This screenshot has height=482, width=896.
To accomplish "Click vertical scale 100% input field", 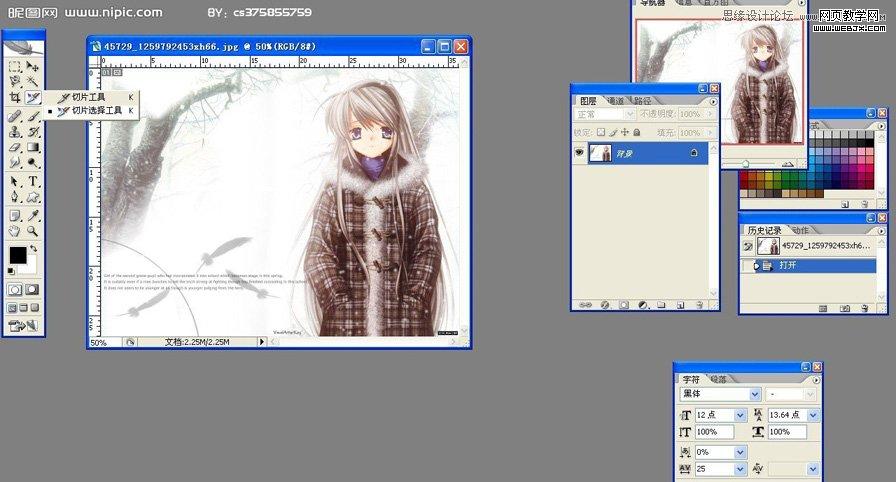I will pyautogui.click(x=714, y=432).
